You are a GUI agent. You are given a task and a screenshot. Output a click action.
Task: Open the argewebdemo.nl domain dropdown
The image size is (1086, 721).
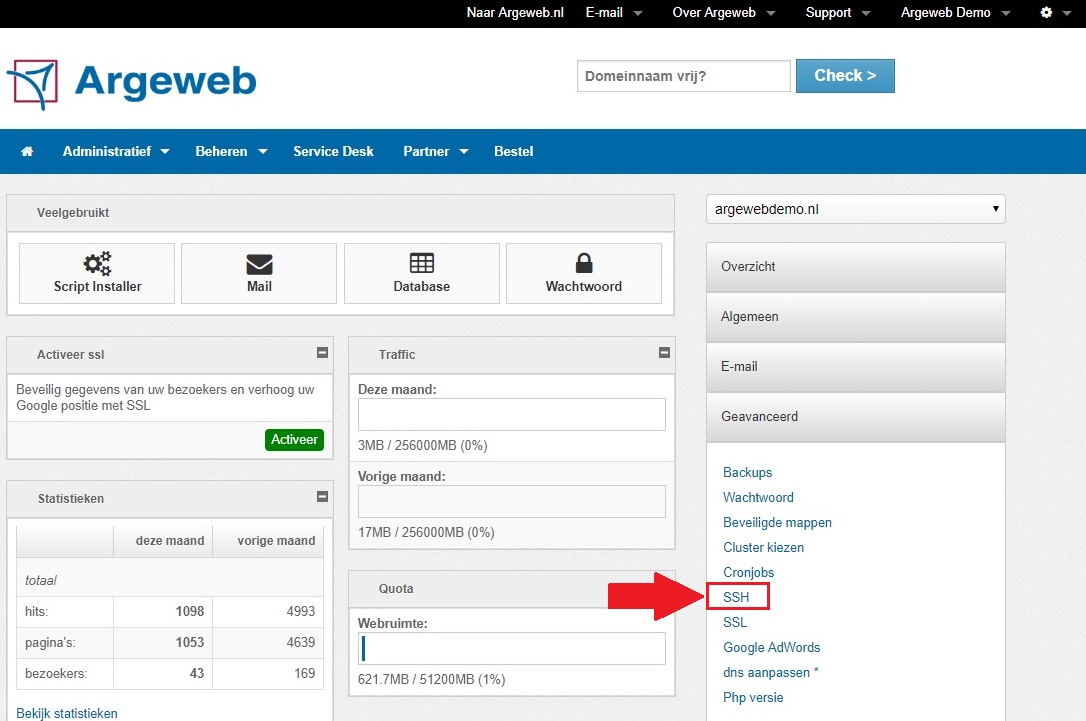click(x=855, y=209)
